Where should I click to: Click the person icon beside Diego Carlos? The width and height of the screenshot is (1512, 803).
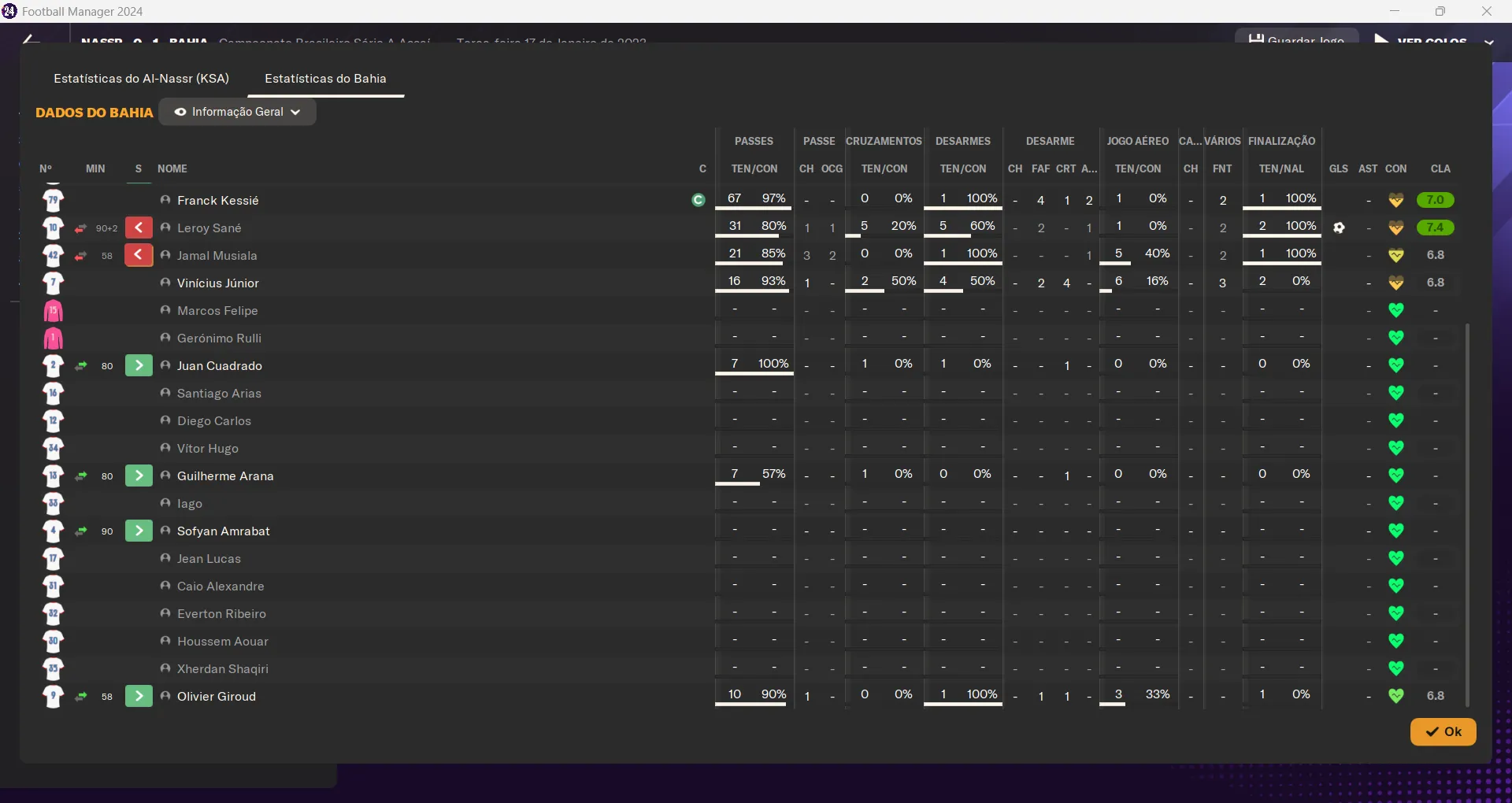[165, 420]
